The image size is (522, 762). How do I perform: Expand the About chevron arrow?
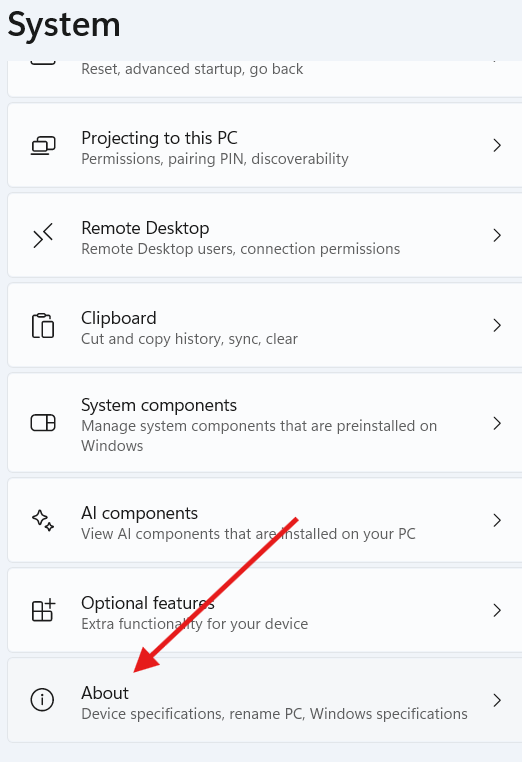coord(497,700)
